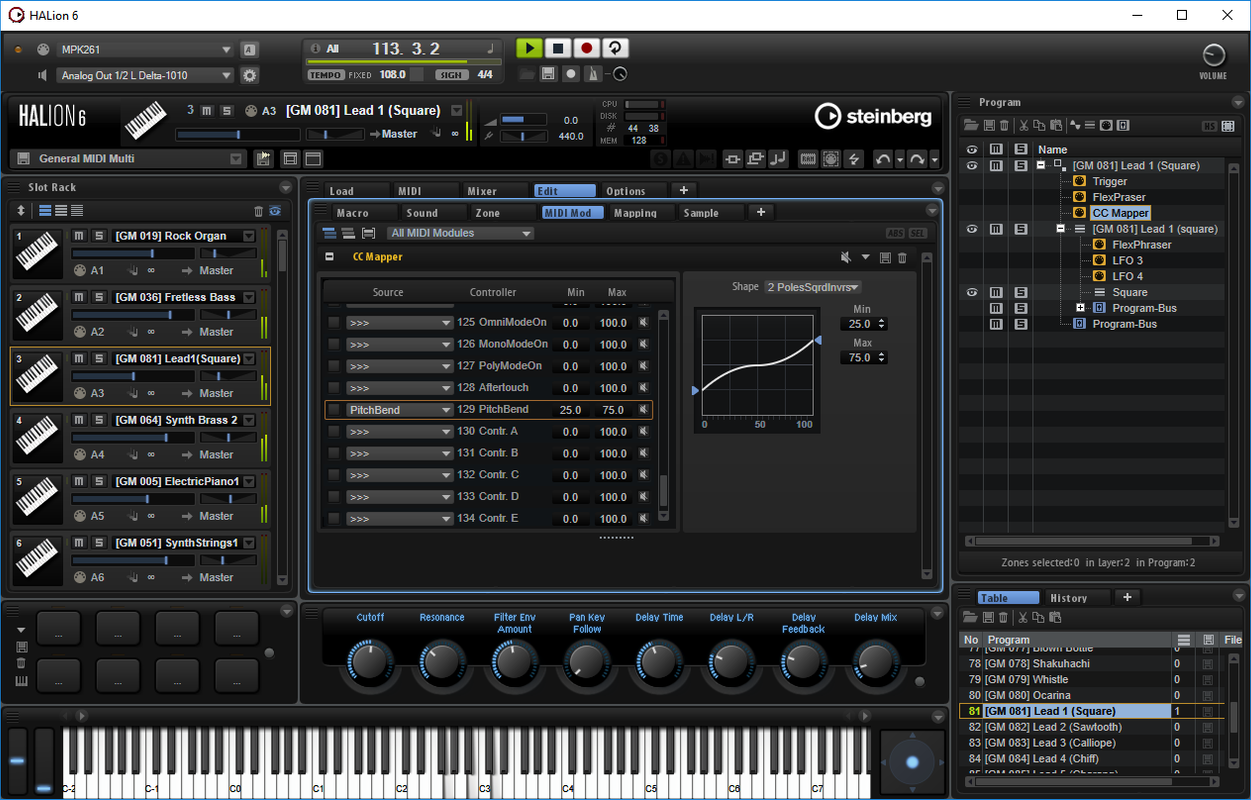Click the Undo arrow in toolbar
The width and height of the screenshot is (1251, 800).
click(x=883, y=159)
